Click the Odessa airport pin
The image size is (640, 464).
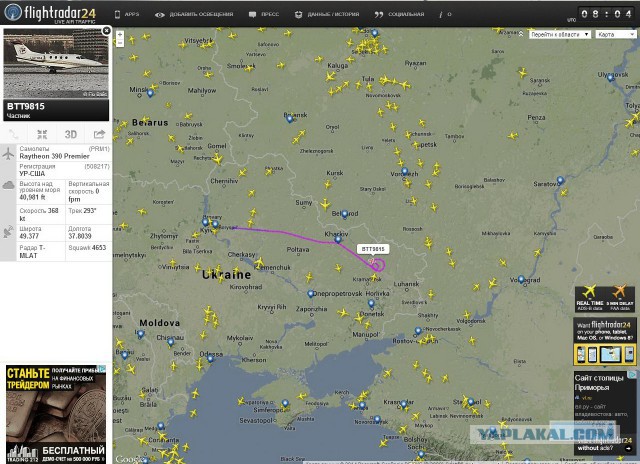point(210,359)
